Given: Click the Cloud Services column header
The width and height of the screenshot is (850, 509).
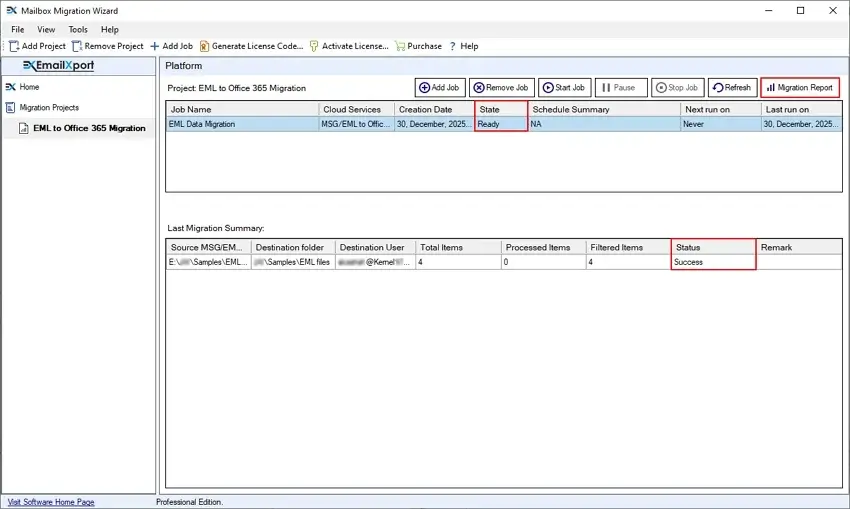Looking at the screenshot, I should [357, 109].
